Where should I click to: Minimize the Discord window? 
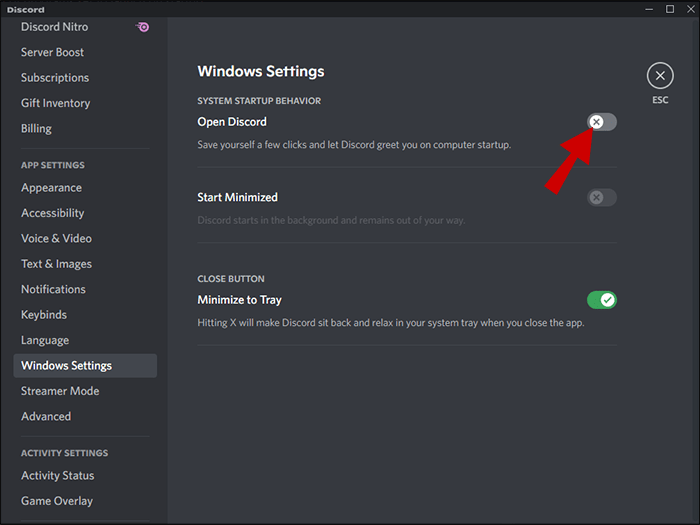tap(649, 9)
